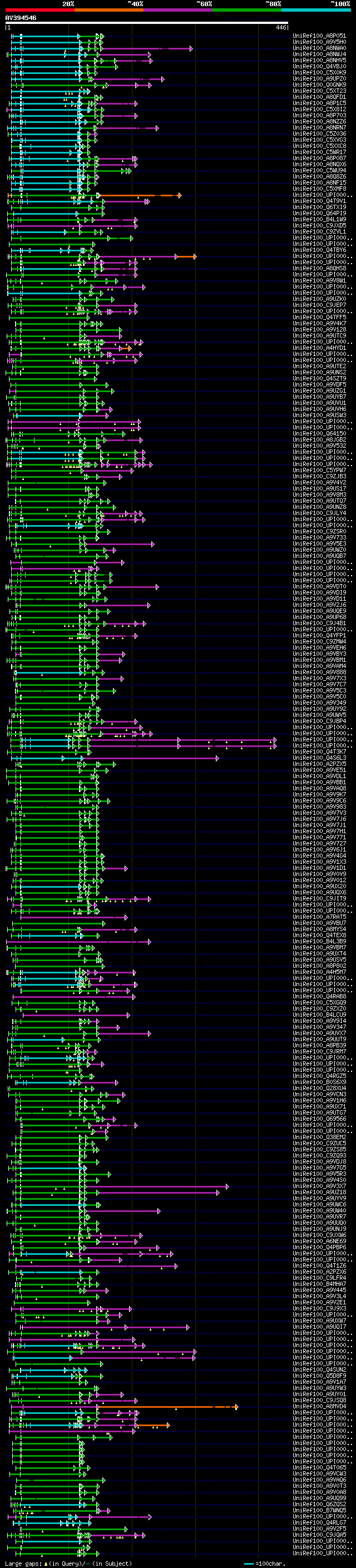Select hit UniRef100_B4L3B9
This screenshot has height=1568, width=356.
pos(319,942)
